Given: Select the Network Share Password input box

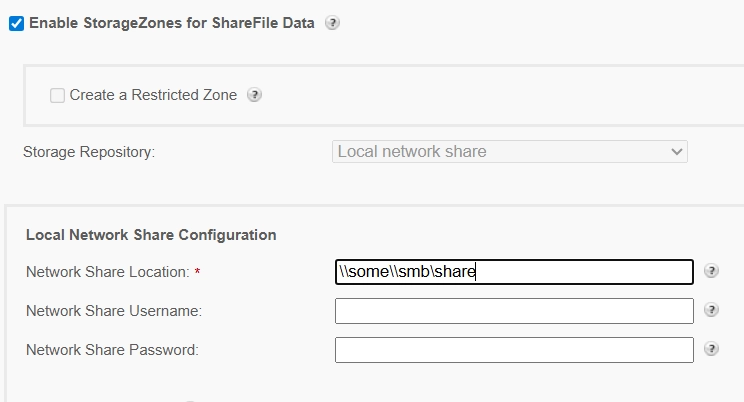Looking at the screenshot, I should pos(514,350).
